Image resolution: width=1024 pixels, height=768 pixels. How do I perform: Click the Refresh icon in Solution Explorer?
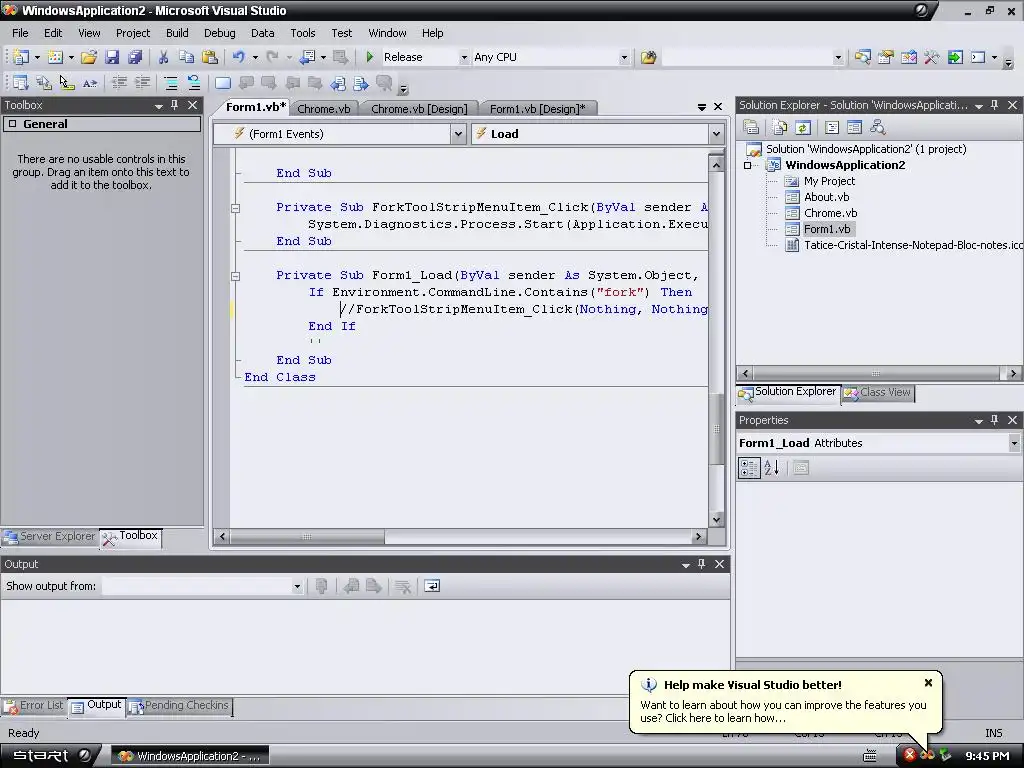803,127
